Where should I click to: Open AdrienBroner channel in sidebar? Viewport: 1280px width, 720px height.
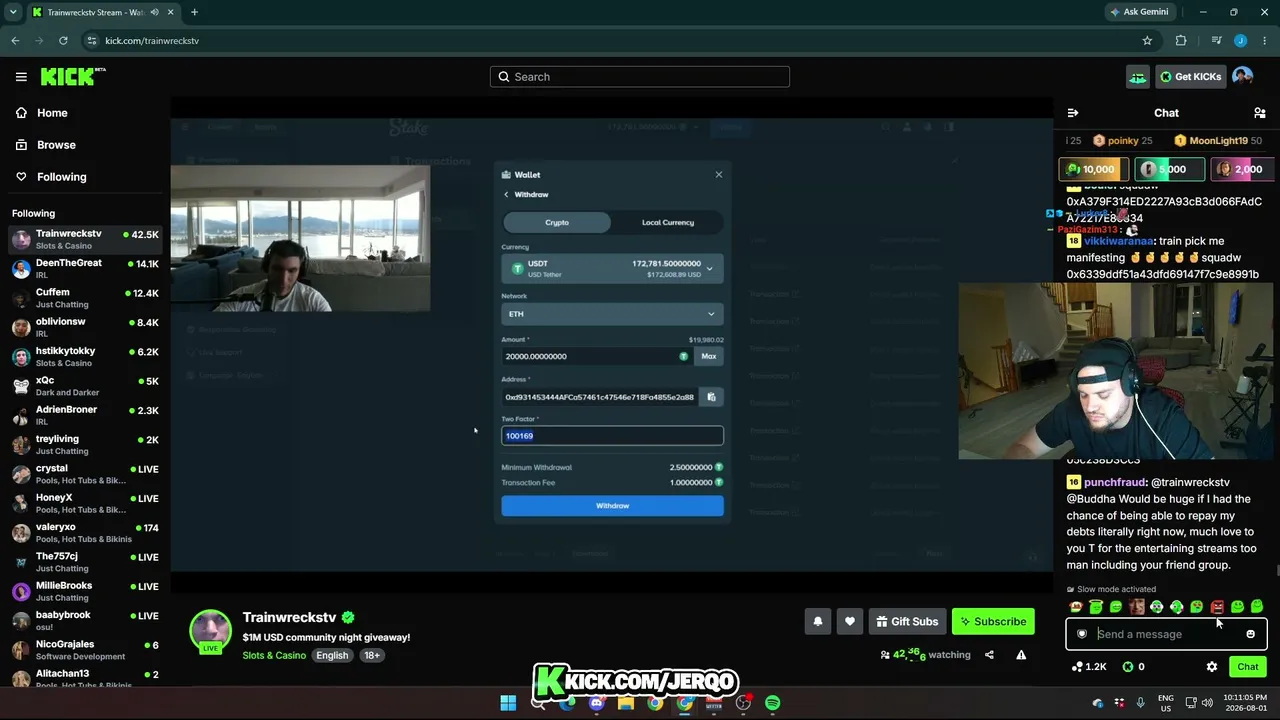pyautogui.click(x=85, y=415)
